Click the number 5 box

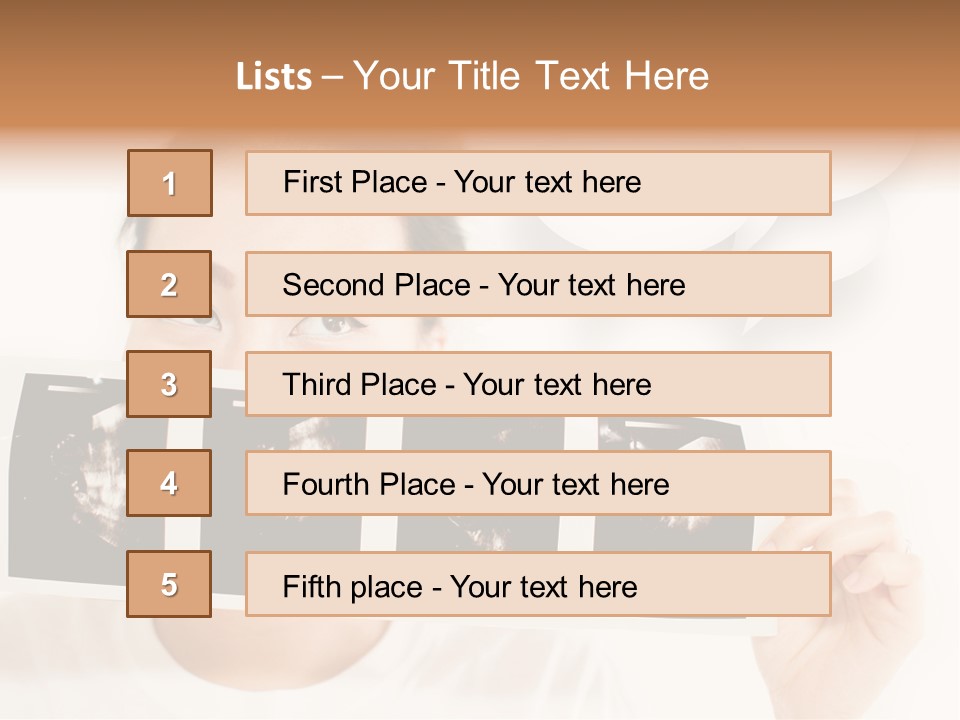click(170, 584)
